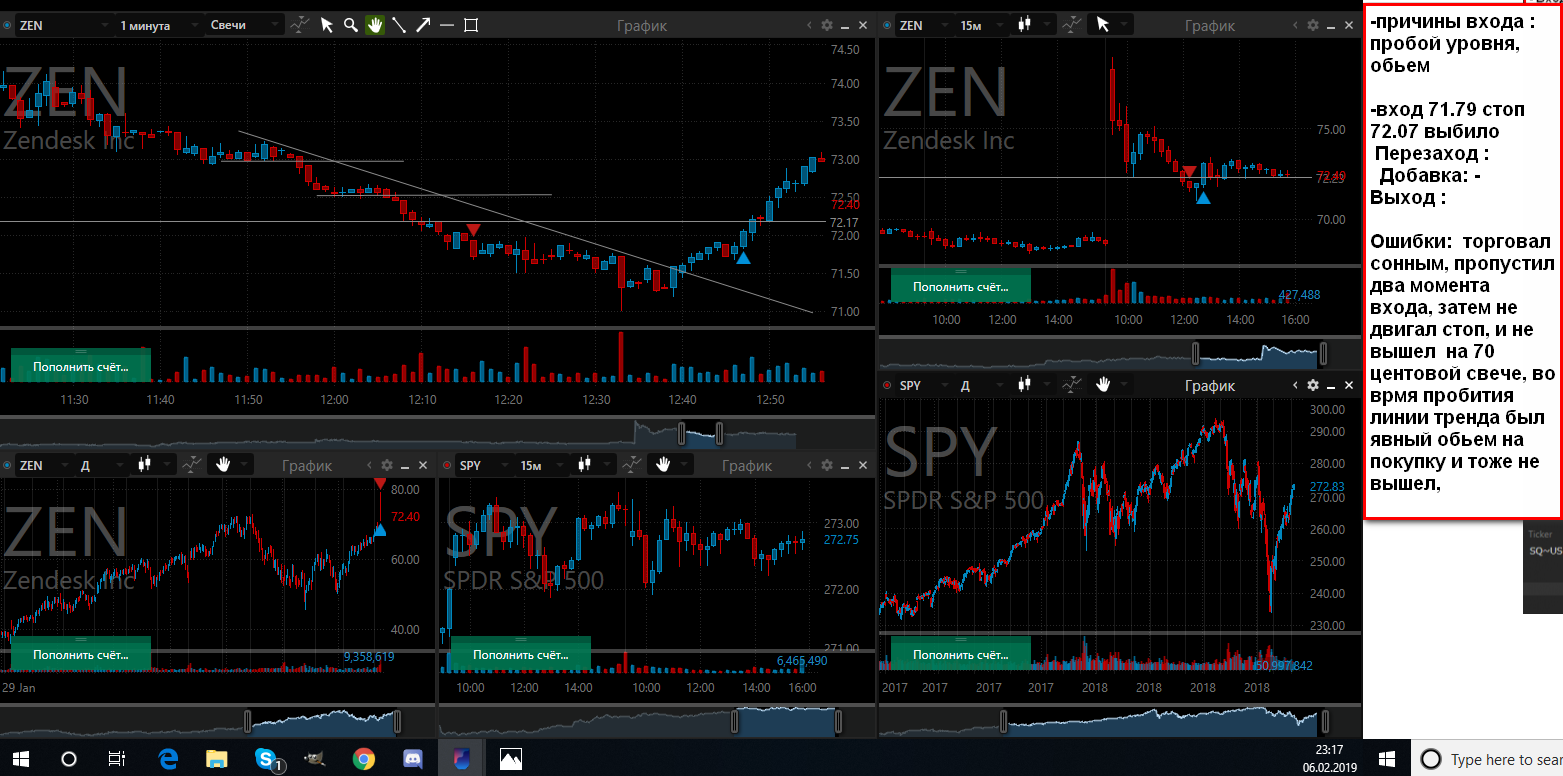1563x776 pixels.
Task: Click collapse chevron in SPY 15m chart header
Action: [x=808, y=465]
